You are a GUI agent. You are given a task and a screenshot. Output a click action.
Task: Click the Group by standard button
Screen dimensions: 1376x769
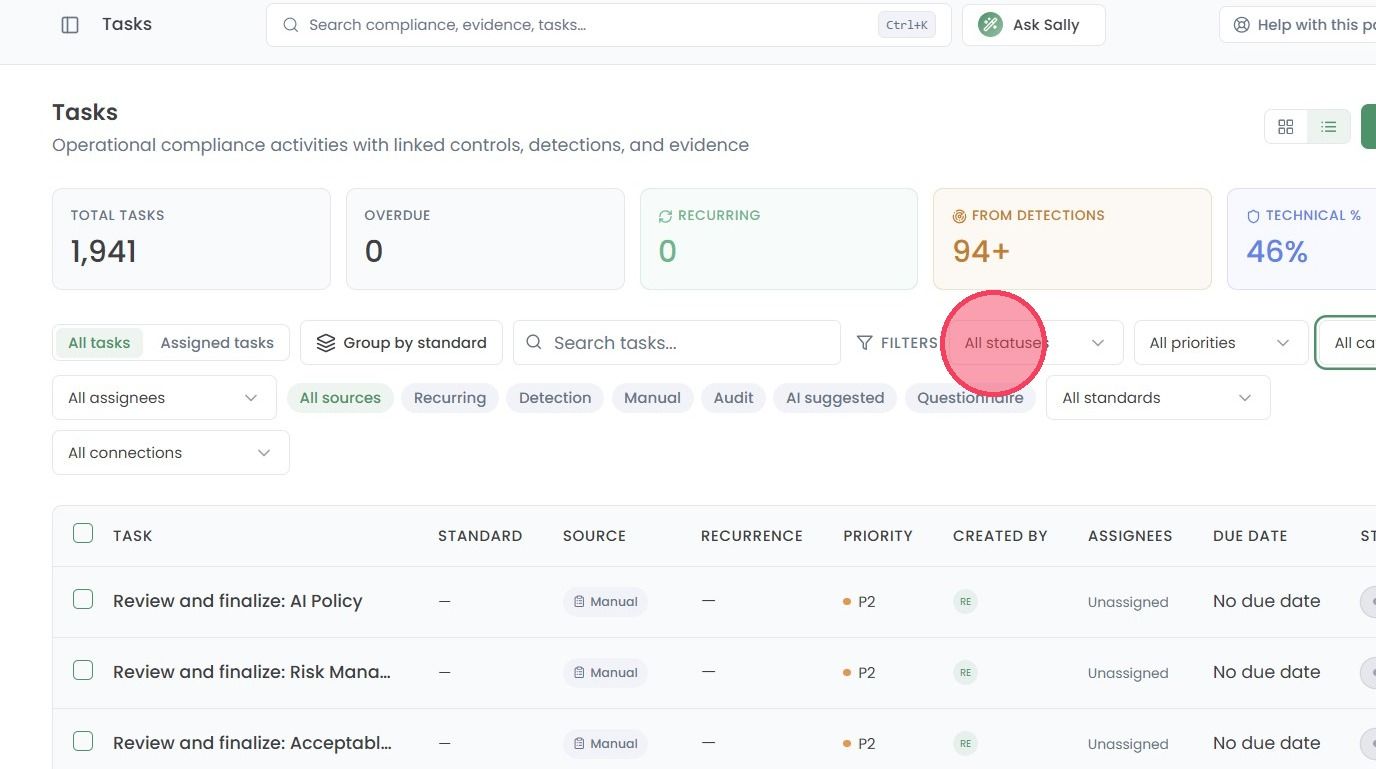pos(401,343)
